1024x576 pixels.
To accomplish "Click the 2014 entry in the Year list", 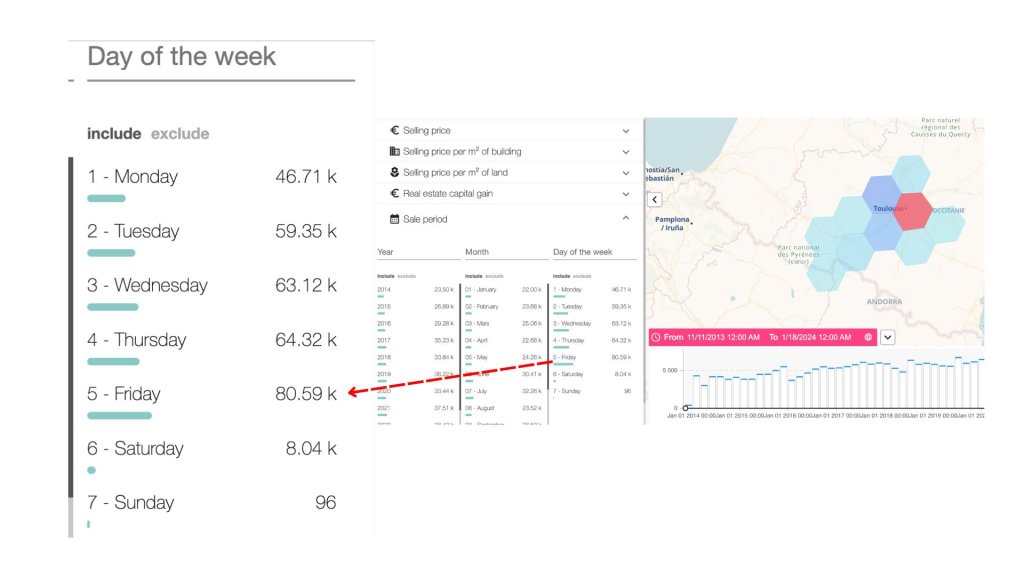I will click(x=384, y=289).
